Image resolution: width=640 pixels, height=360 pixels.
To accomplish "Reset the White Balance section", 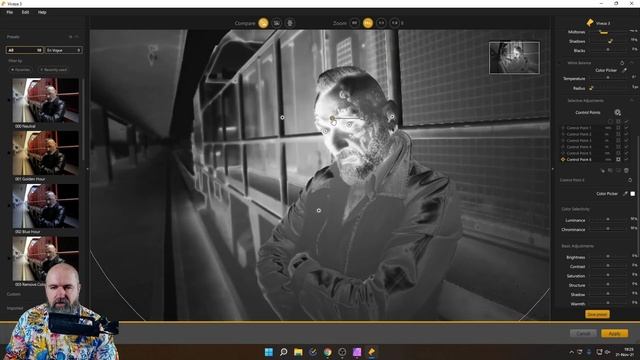I will (622, 63).
